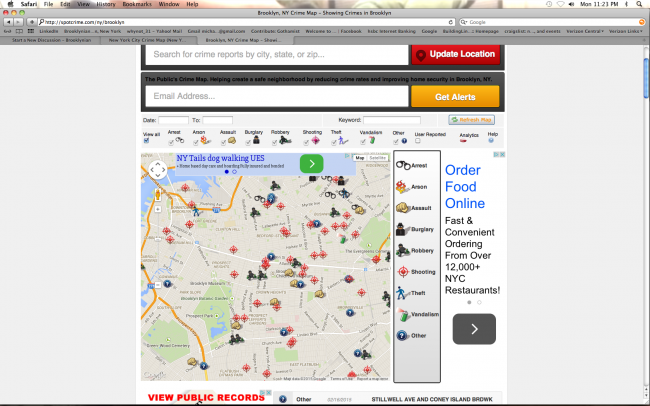The width and height of the screenshot is (650, 406).
Task: Toggle the Arrest filter checkbox
Action: coord(171,142)
